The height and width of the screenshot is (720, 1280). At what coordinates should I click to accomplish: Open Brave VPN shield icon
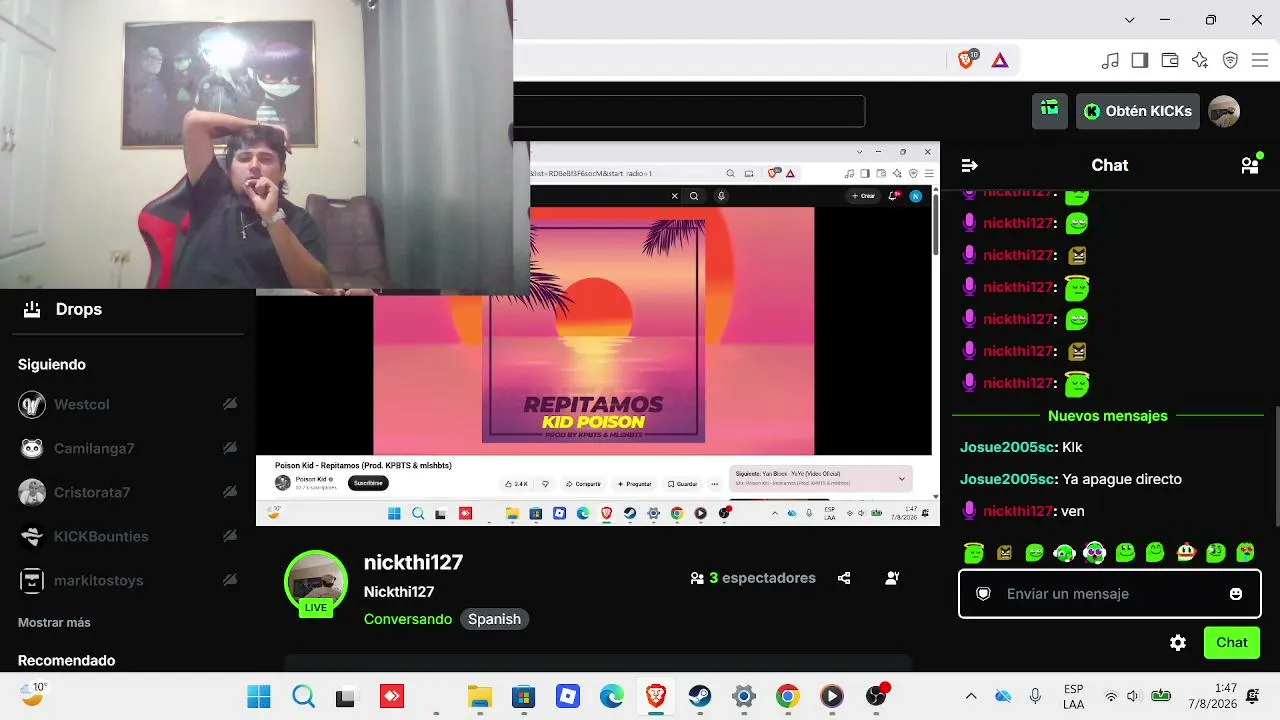1231,60
